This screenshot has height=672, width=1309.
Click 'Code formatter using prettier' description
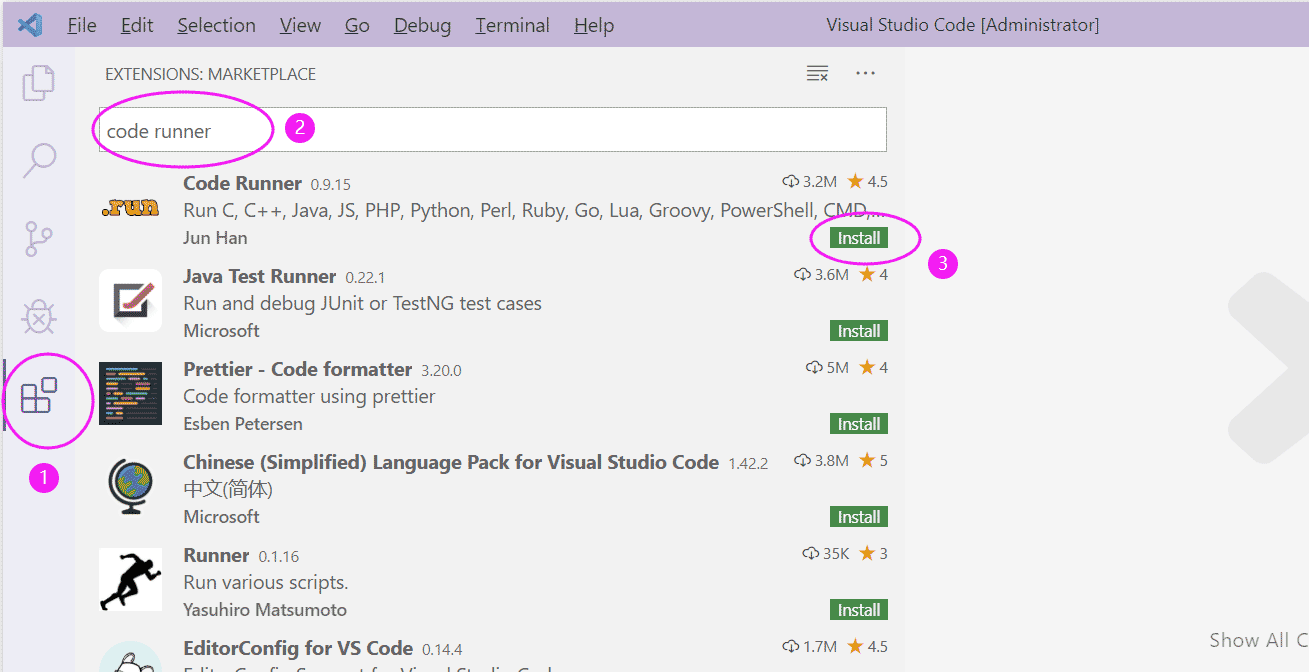coord(310,397)
